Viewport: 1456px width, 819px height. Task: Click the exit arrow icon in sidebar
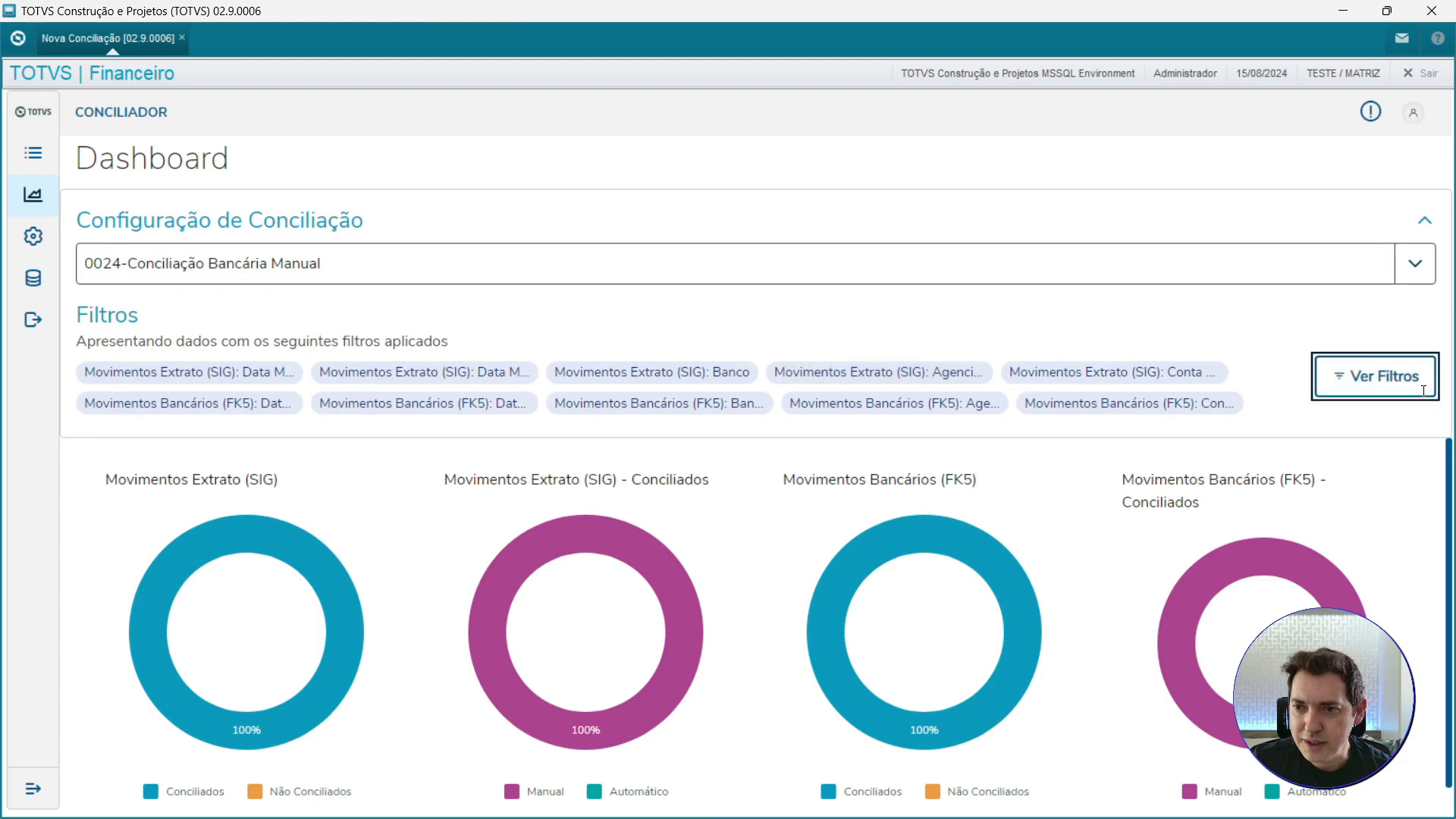pyautogui.click(x=33, y=320)
